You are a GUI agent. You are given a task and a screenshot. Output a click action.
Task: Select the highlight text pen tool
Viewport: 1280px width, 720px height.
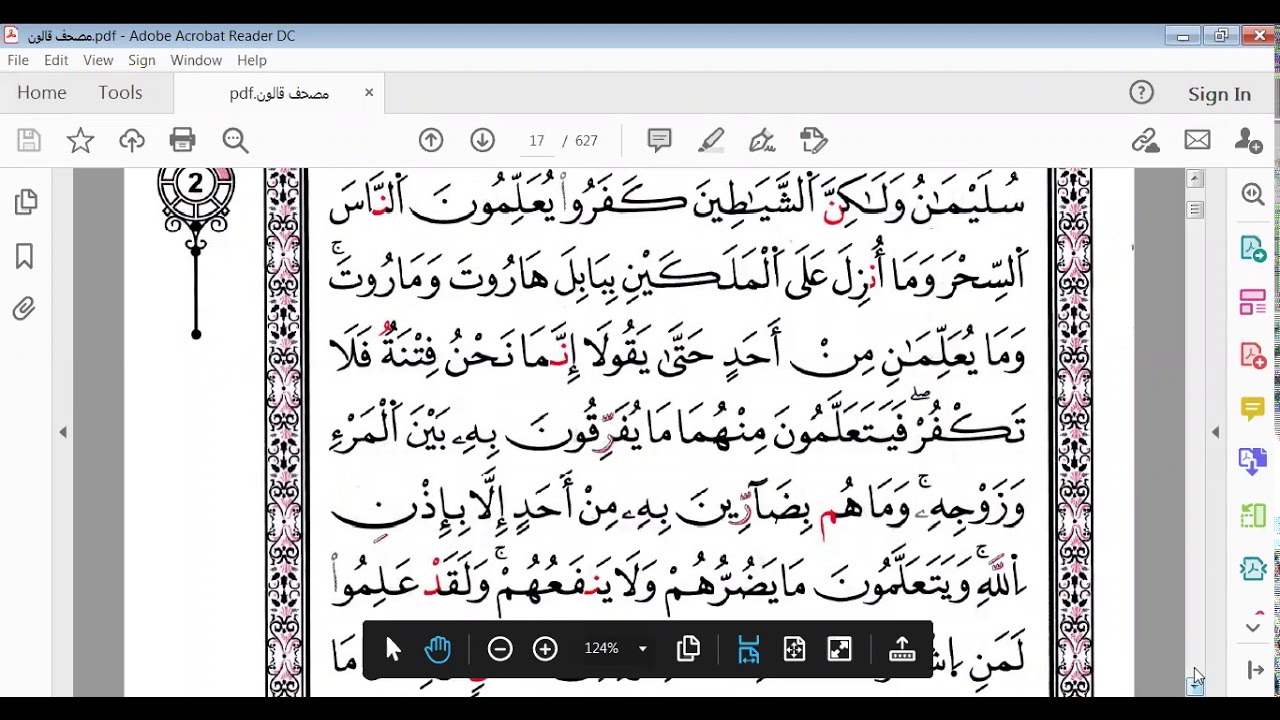[711, 141]
